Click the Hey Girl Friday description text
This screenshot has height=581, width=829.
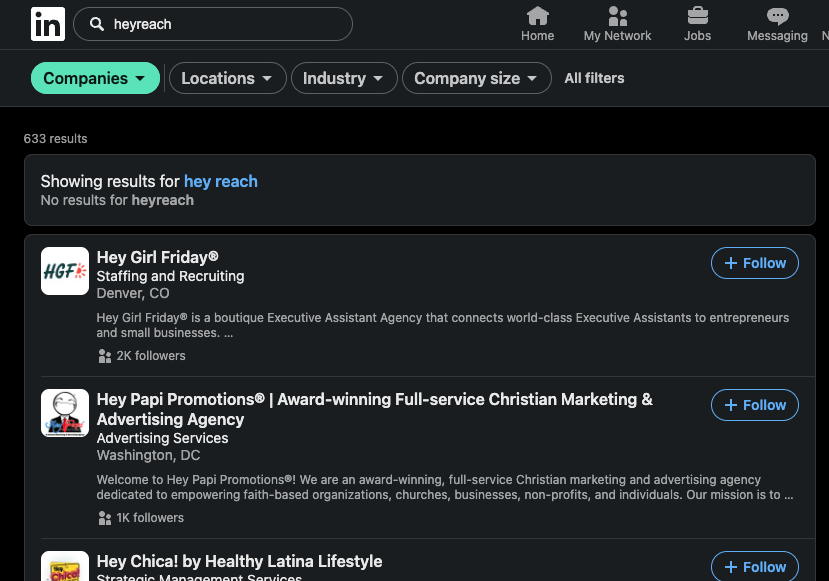coord(443,325)
